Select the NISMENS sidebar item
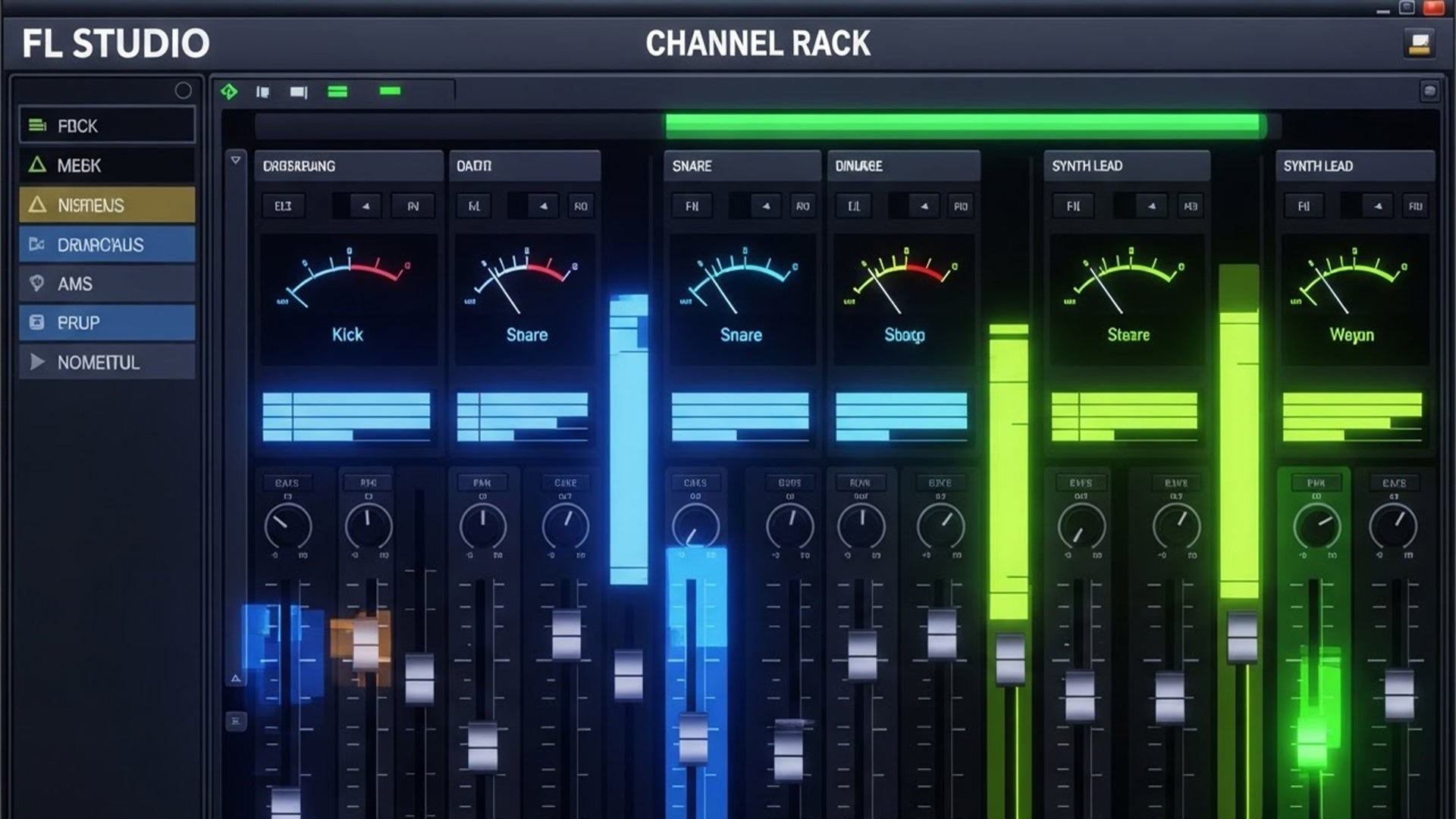 107,205
